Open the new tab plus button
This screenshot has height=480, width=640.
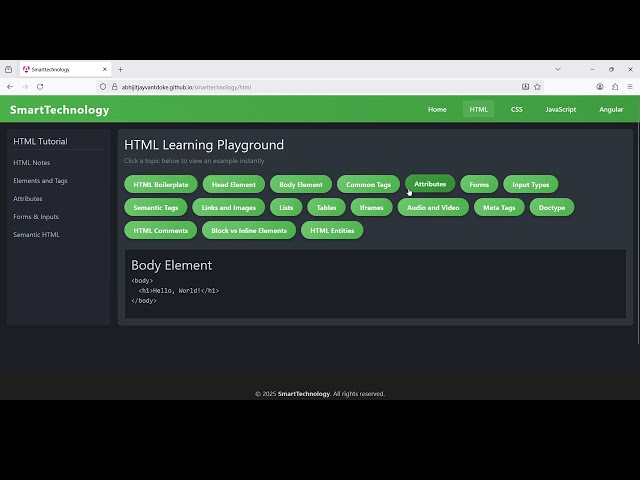point(120,69)
